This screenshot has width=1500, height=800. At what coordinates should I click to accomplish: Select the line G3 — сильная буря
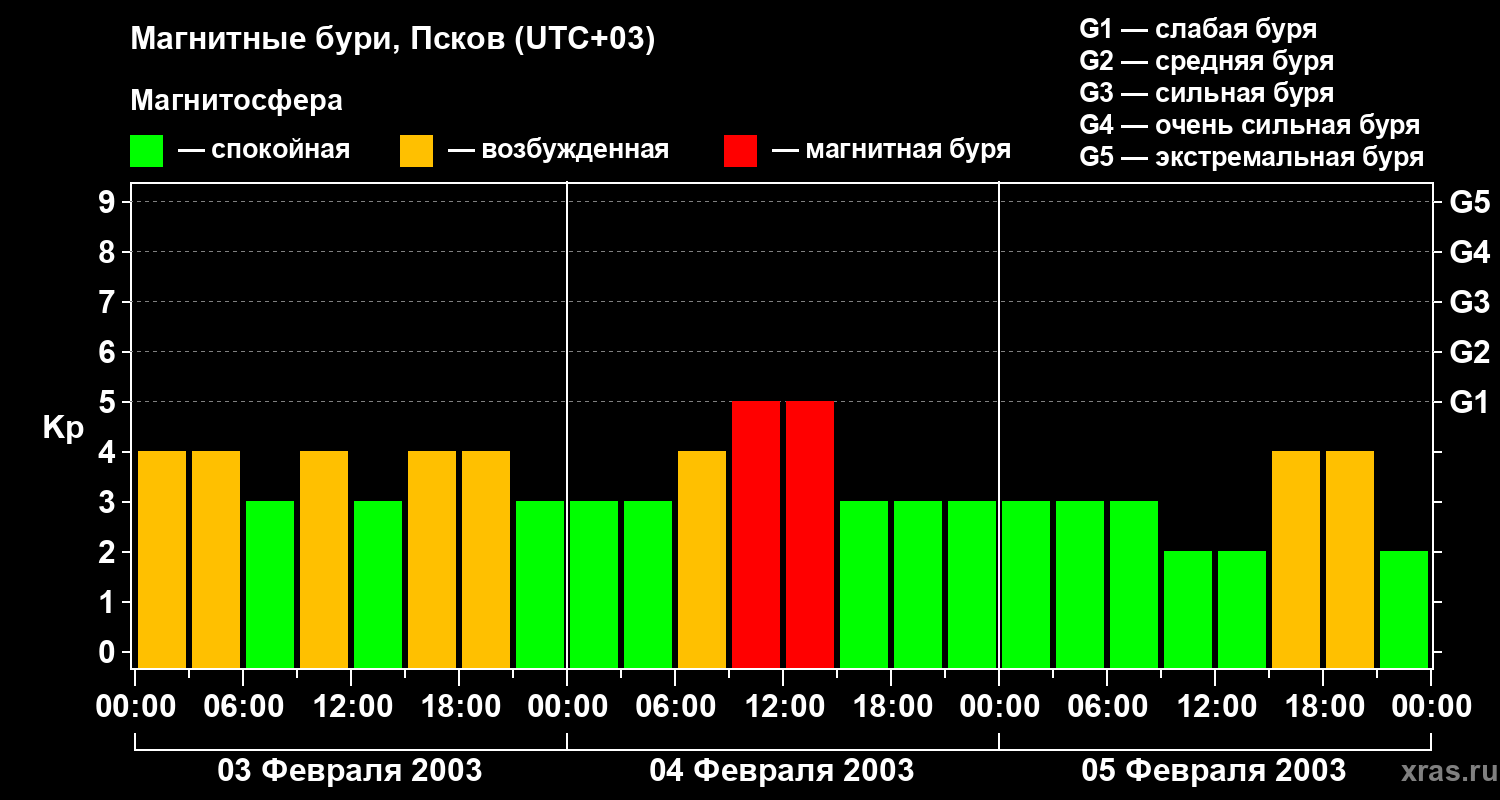point(1207,93)
